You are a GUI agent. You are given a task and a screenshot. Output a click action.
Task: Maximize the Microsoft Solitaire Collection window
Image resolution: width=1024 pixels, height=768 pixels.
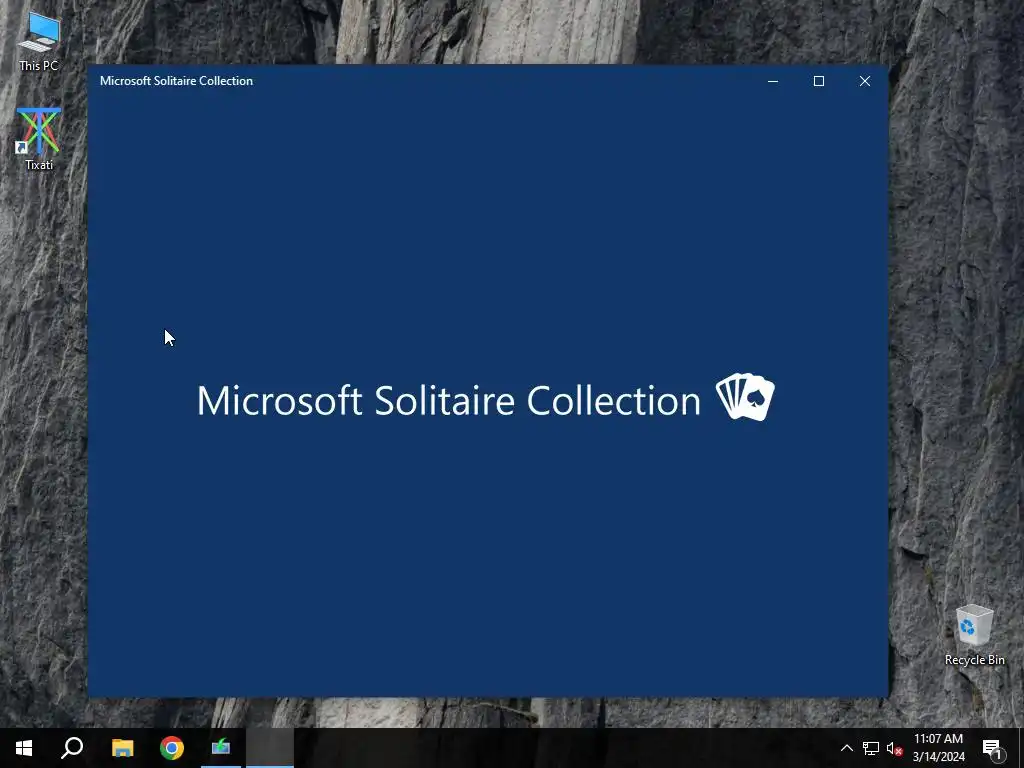click(818, 81)
